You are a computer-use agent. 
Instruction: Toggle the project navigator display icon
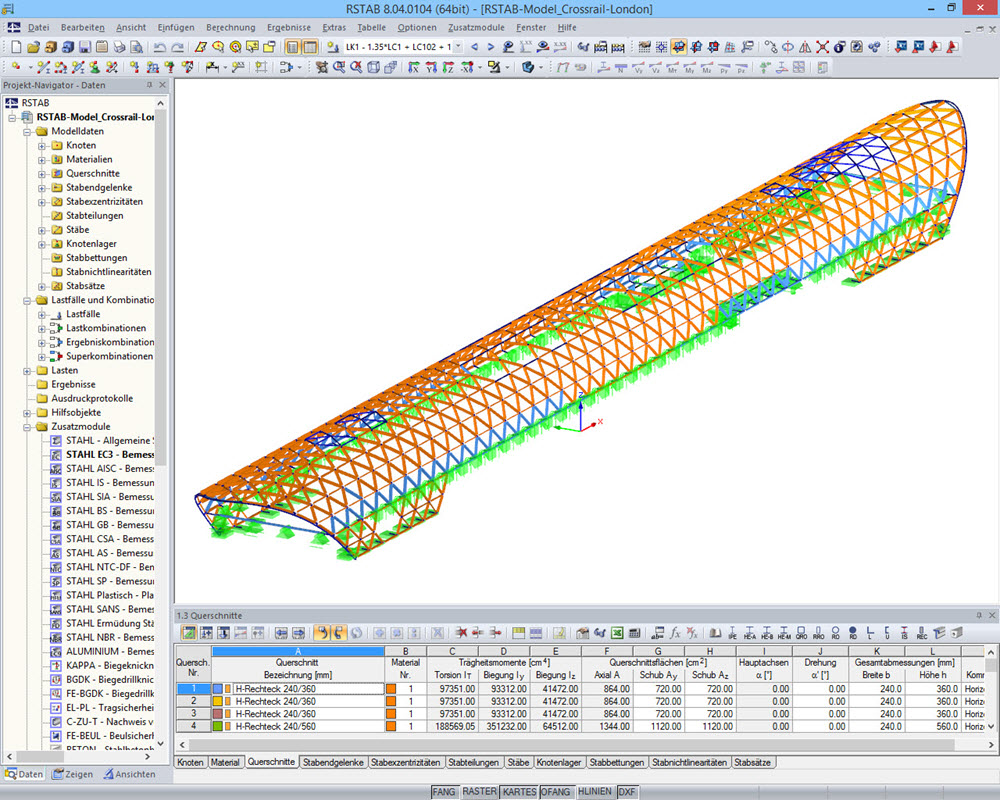(x=293, y=47)
